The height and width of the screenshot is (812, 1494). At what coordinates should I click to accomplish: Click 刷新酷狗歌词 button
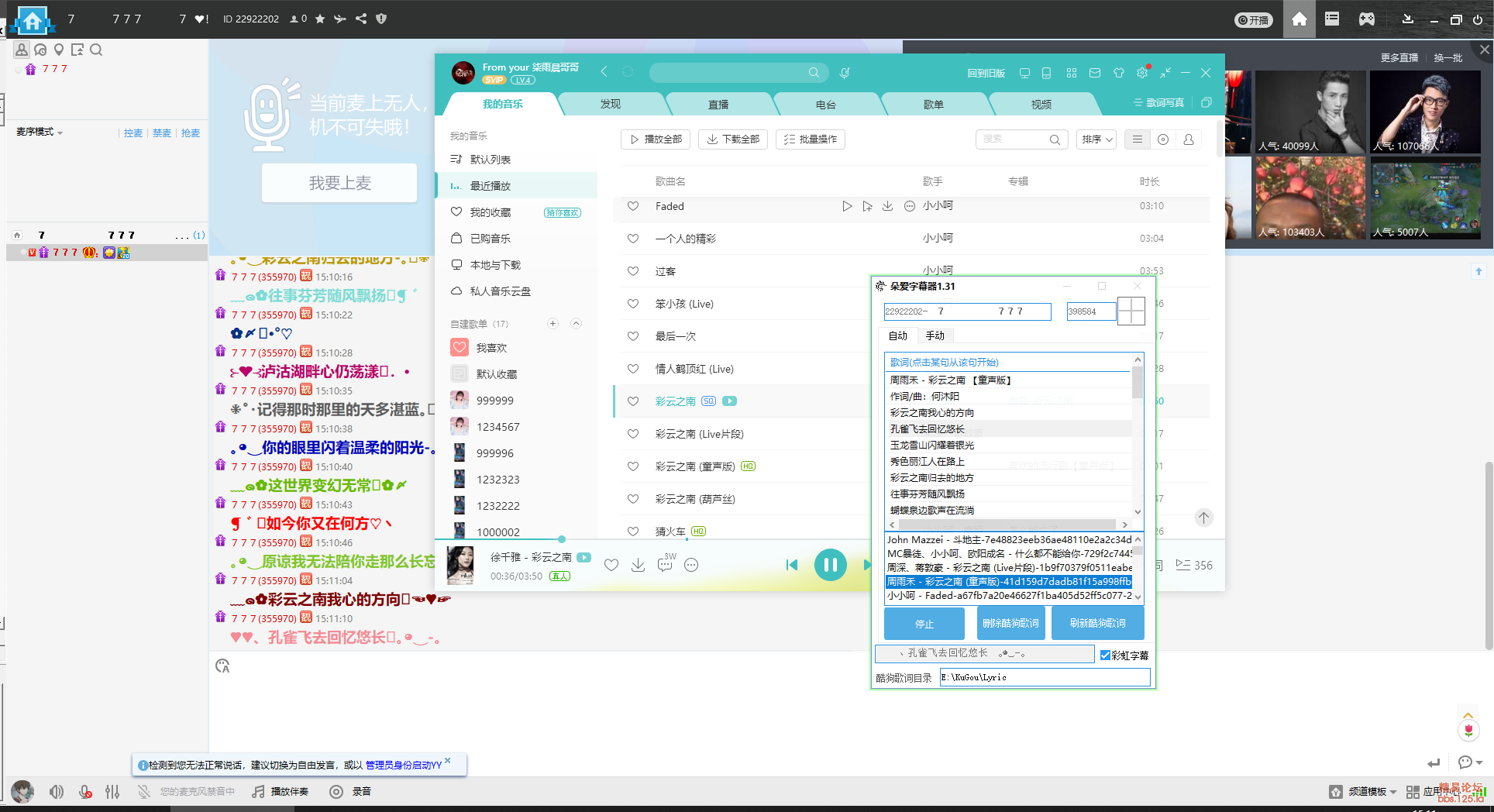pos(1098,623)
